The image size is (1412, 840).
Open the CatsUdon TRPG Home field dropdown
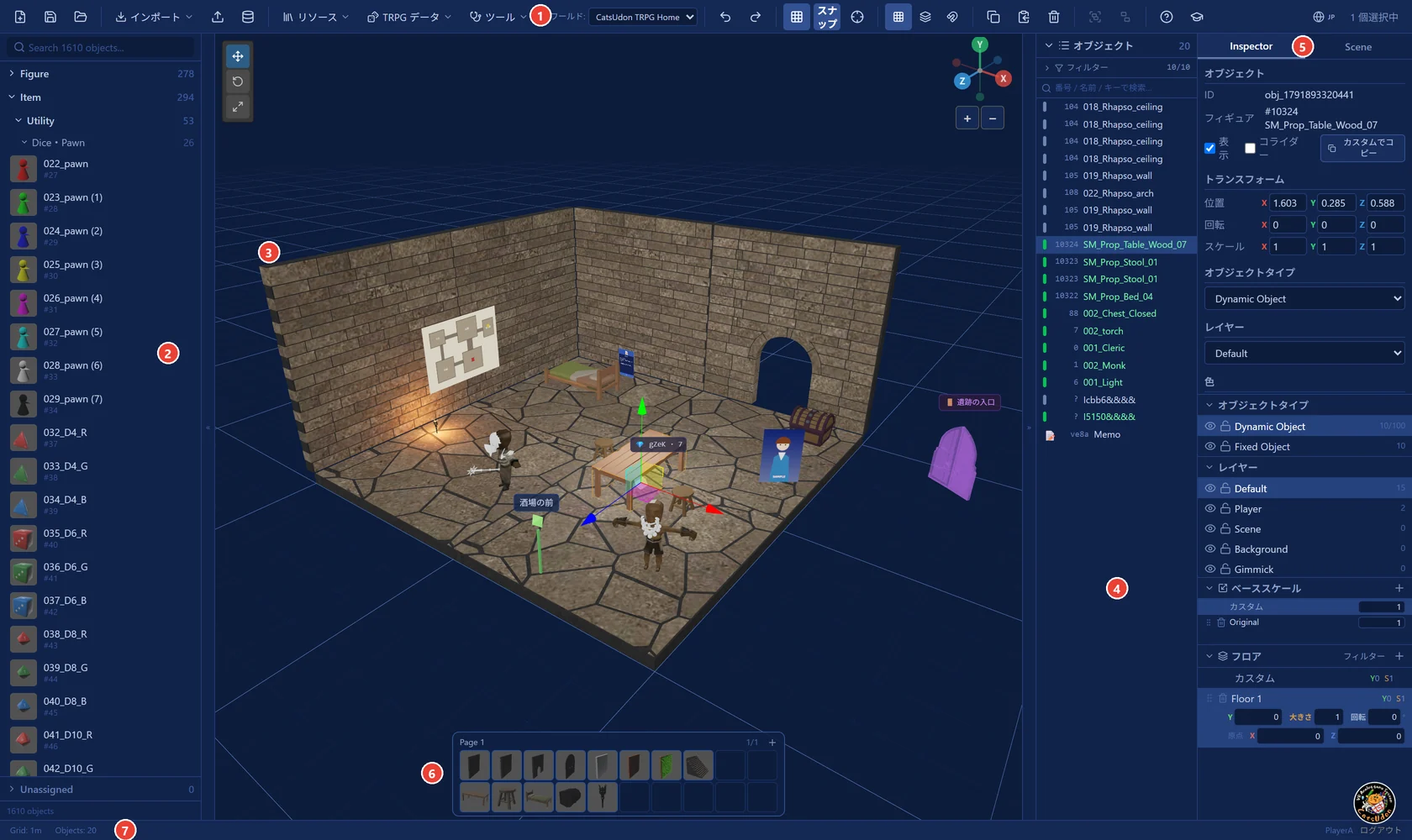click(x=643, y=17)
